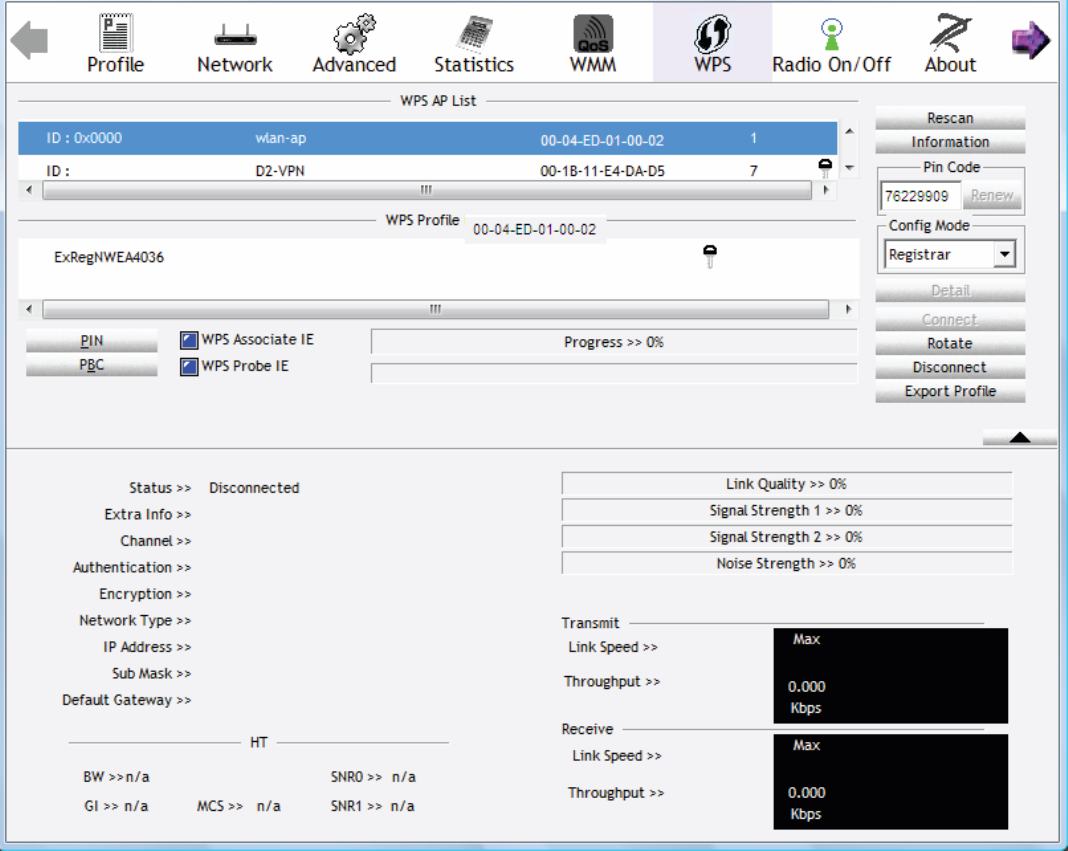Screen dimensions: 1068x851
Task: Click the gray back arrow icon
Action: (x=29, y=40)
